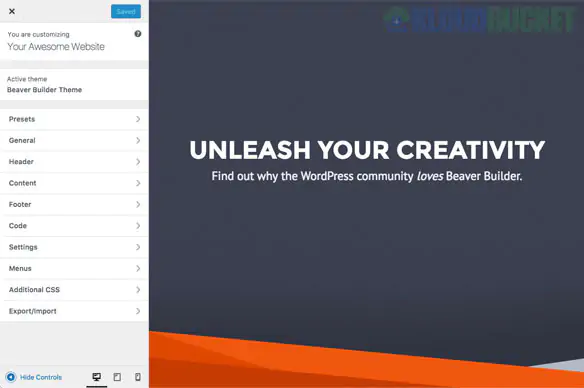Open the help question mark icon
584x388 pixels.
pos(138,34)
